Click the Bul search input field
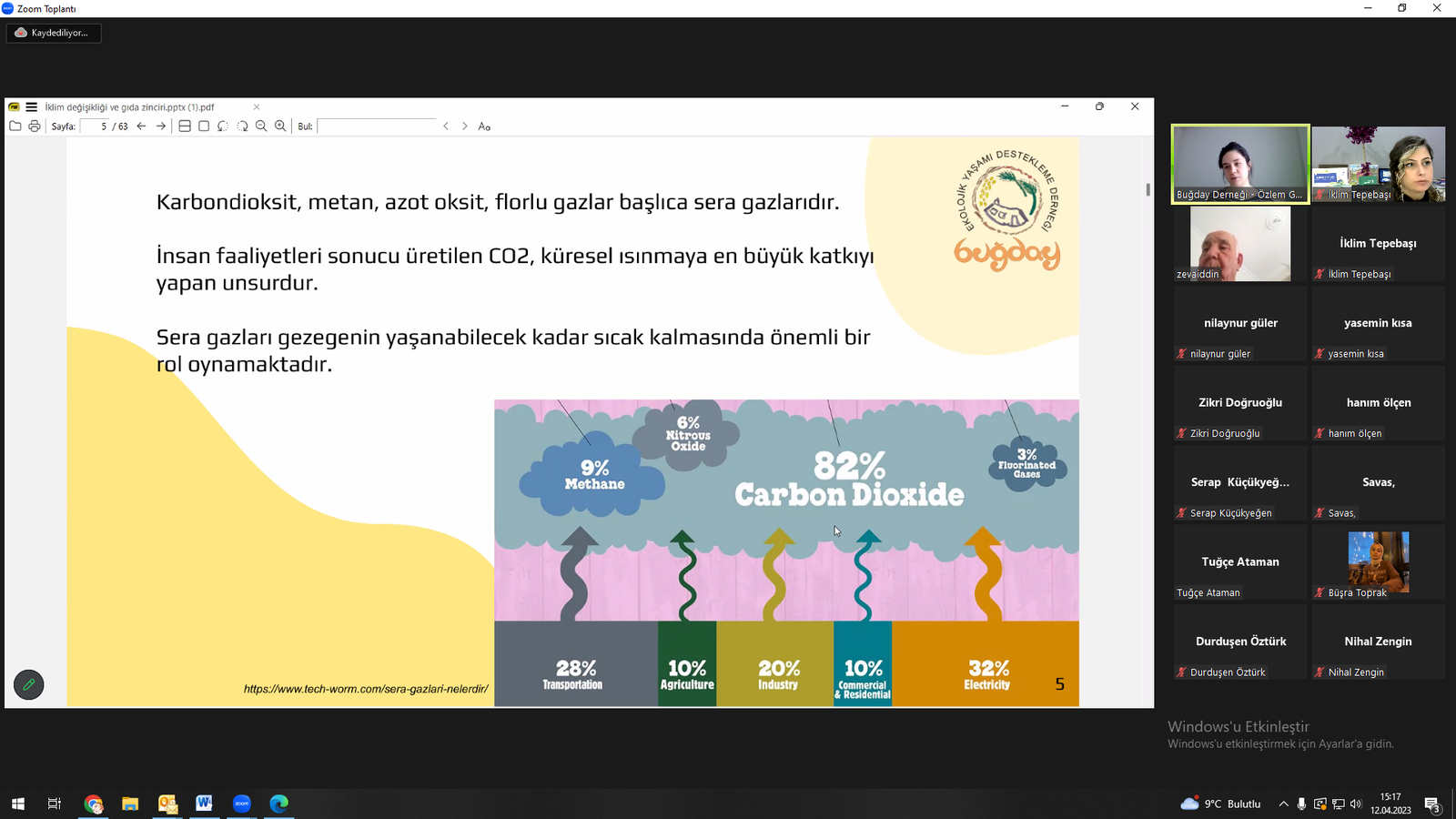The width and height of the screenshot is (1456, 819). 377,126
